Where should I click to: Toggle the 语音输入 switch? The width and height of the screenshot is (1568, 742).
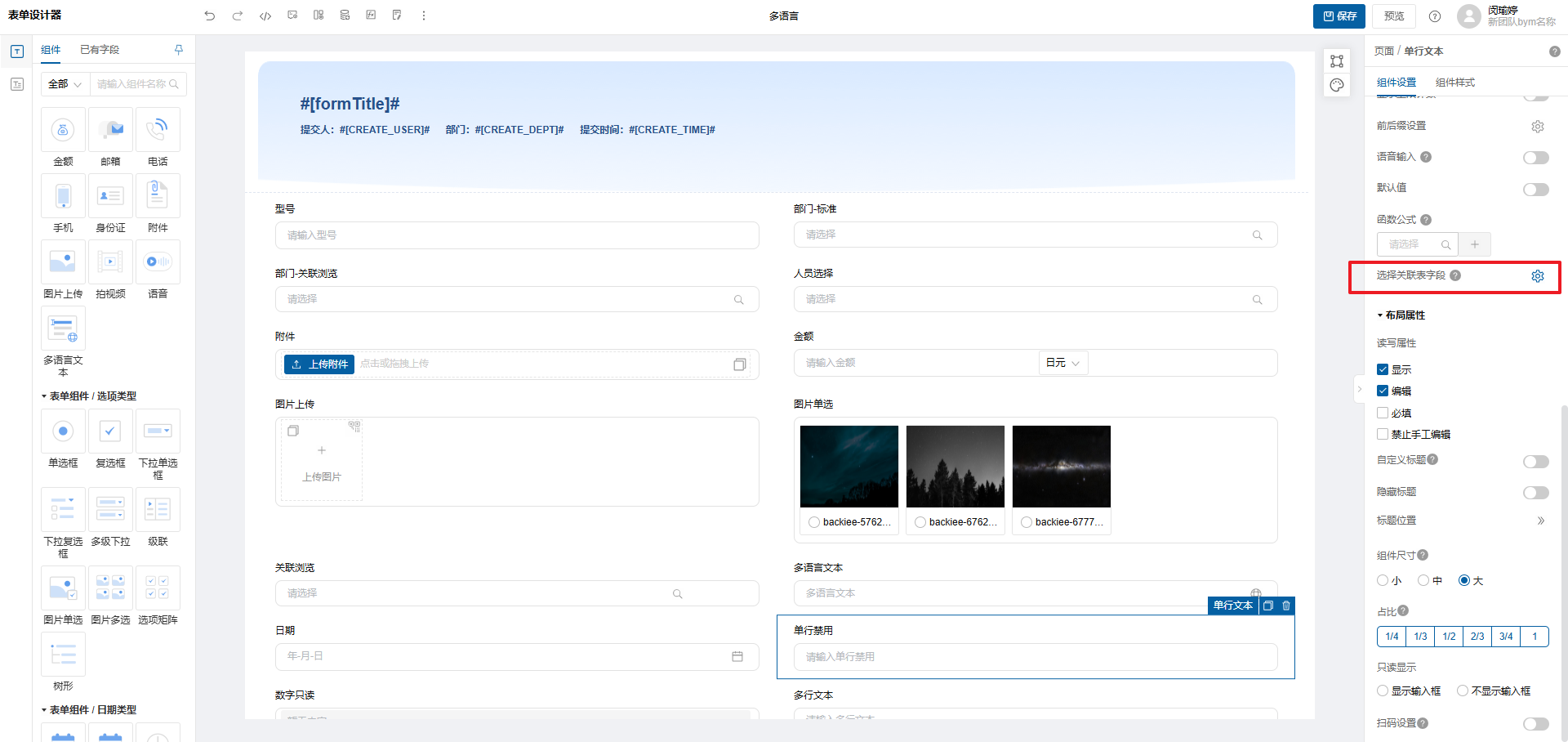[x=1536, y=158]
